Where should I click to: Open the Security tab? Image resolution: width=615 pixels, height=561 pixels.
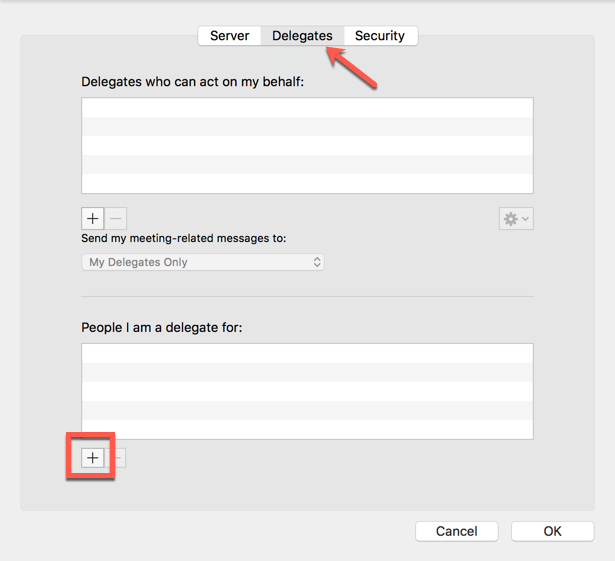click(380, 36)
